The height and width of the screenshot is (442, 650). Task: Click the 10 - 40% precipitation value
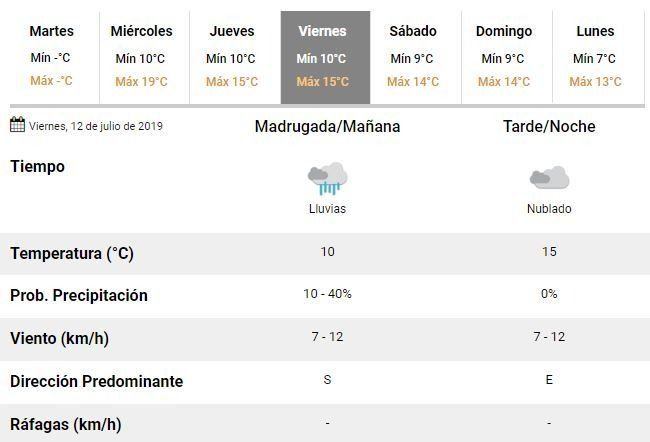point(327,295)
